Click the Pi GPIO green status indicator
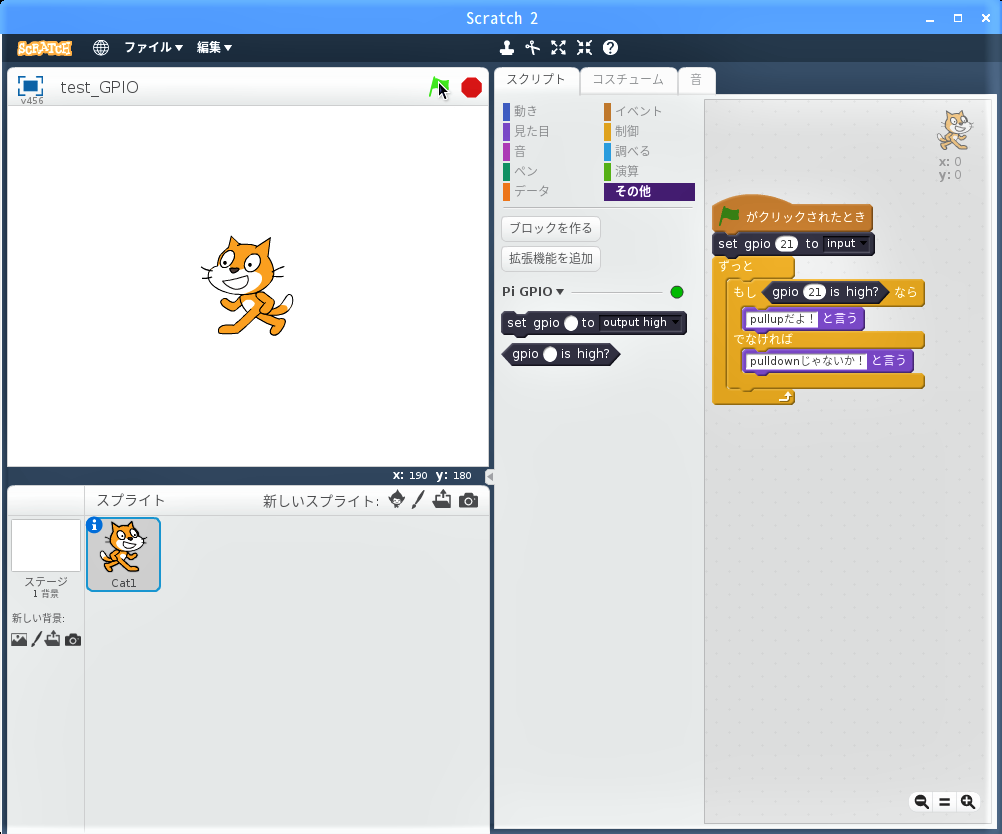 click(x=677, y=292)
